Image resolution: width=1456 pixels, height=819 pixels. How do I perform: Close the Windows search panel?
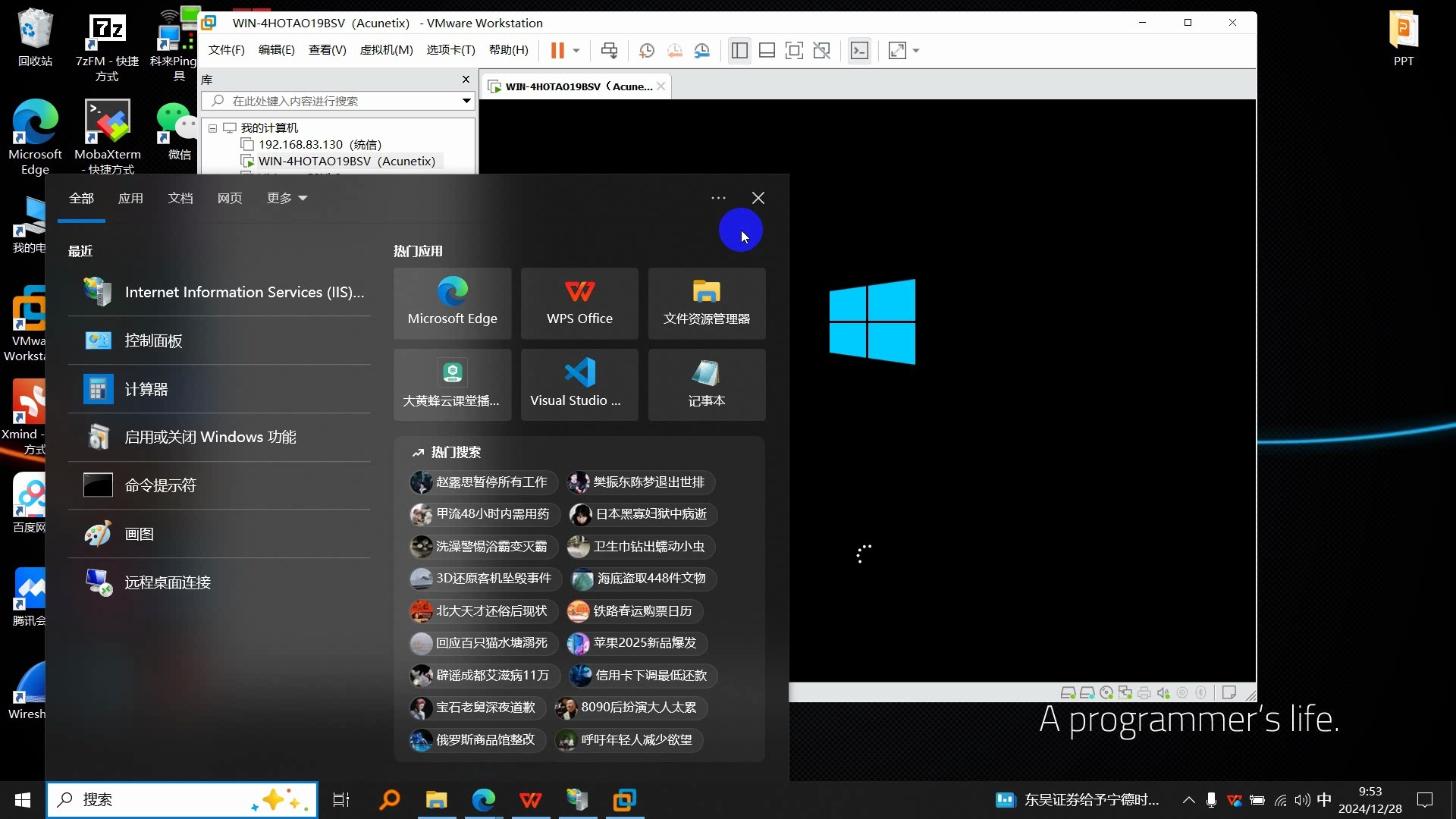coord(758,198)
